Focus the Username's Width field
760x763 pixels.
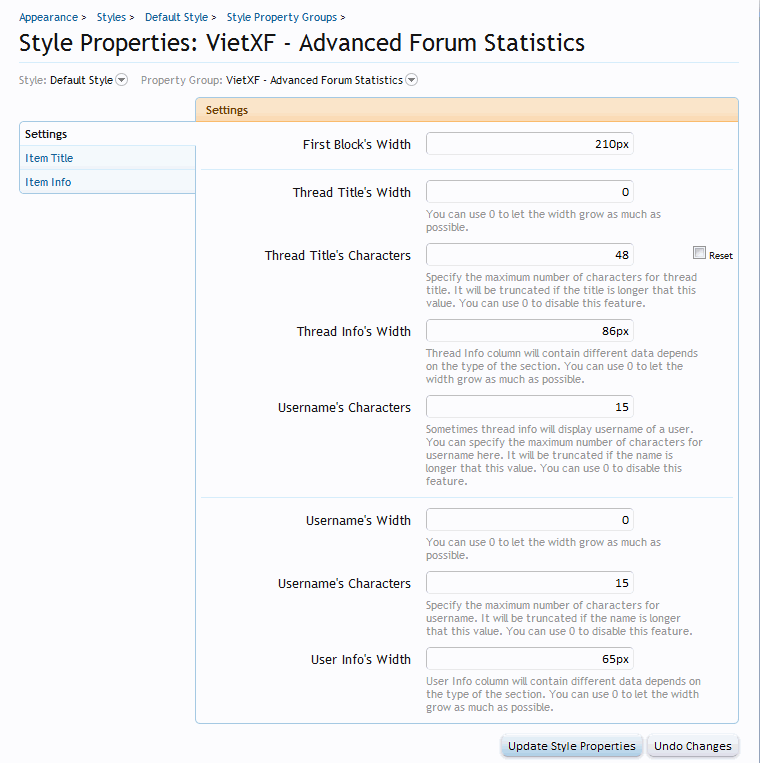coord(530,520)
